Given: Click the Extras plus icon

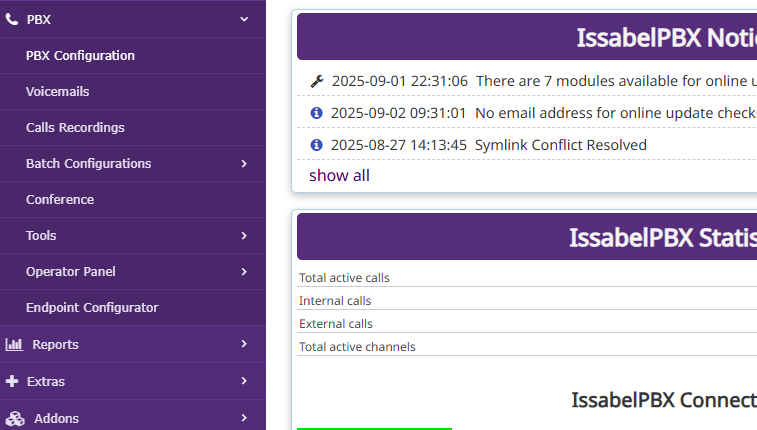Looking at the screenshot, I should coord(12,381).
